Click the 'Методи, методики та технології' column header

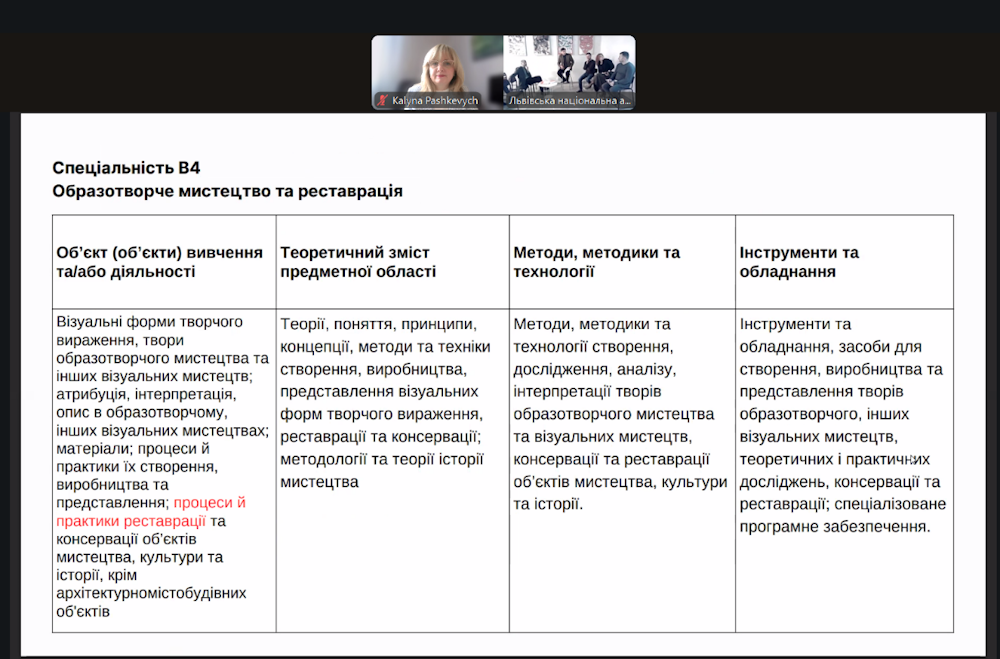coord(596,262)
